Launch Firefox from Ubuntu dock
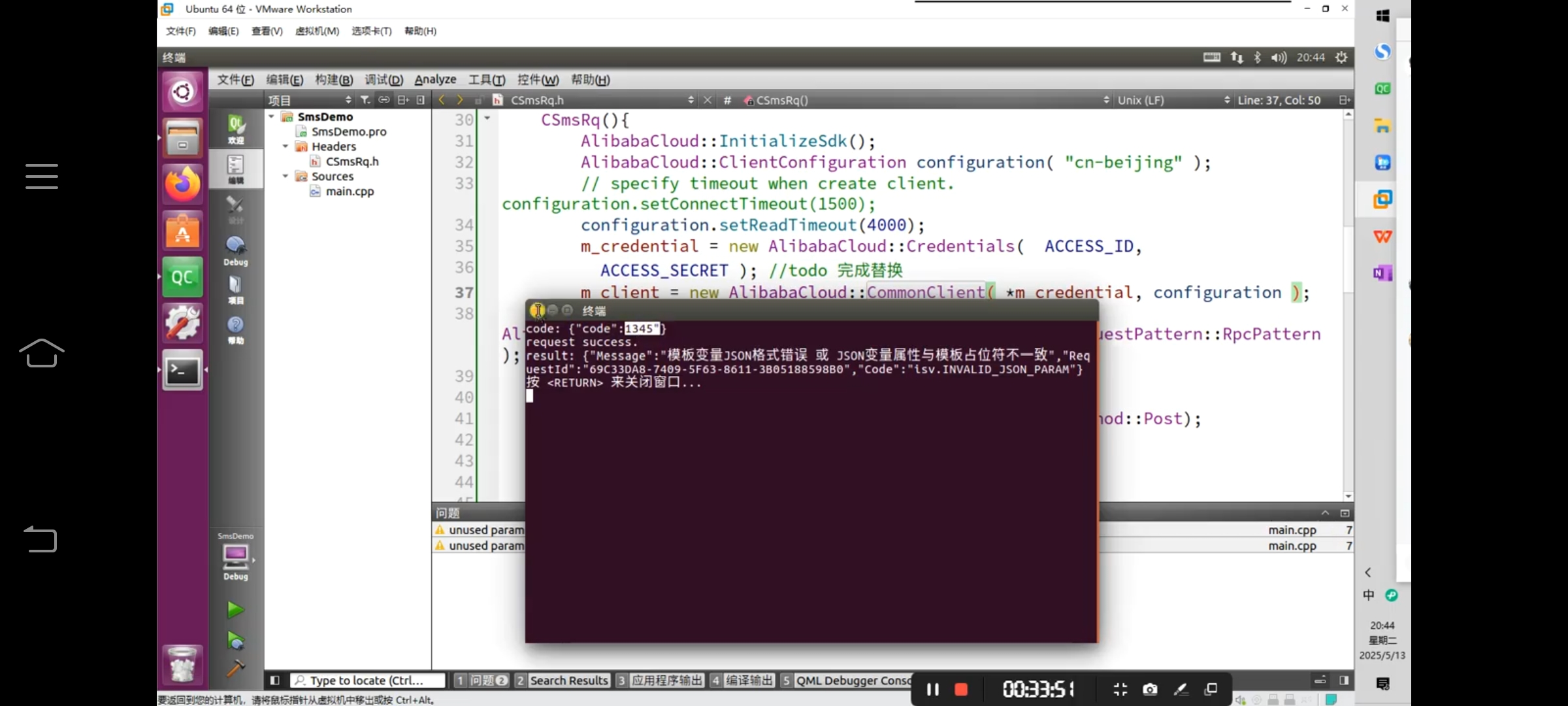Image resolution: width=1568 pixels, height=706 pixels. [x=182, y=185]
